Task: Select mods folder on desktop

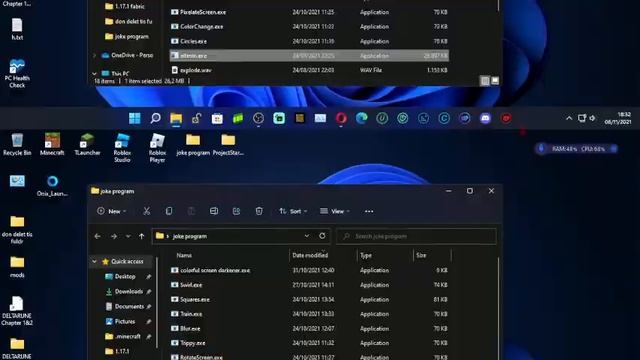Action: (17, 267)
